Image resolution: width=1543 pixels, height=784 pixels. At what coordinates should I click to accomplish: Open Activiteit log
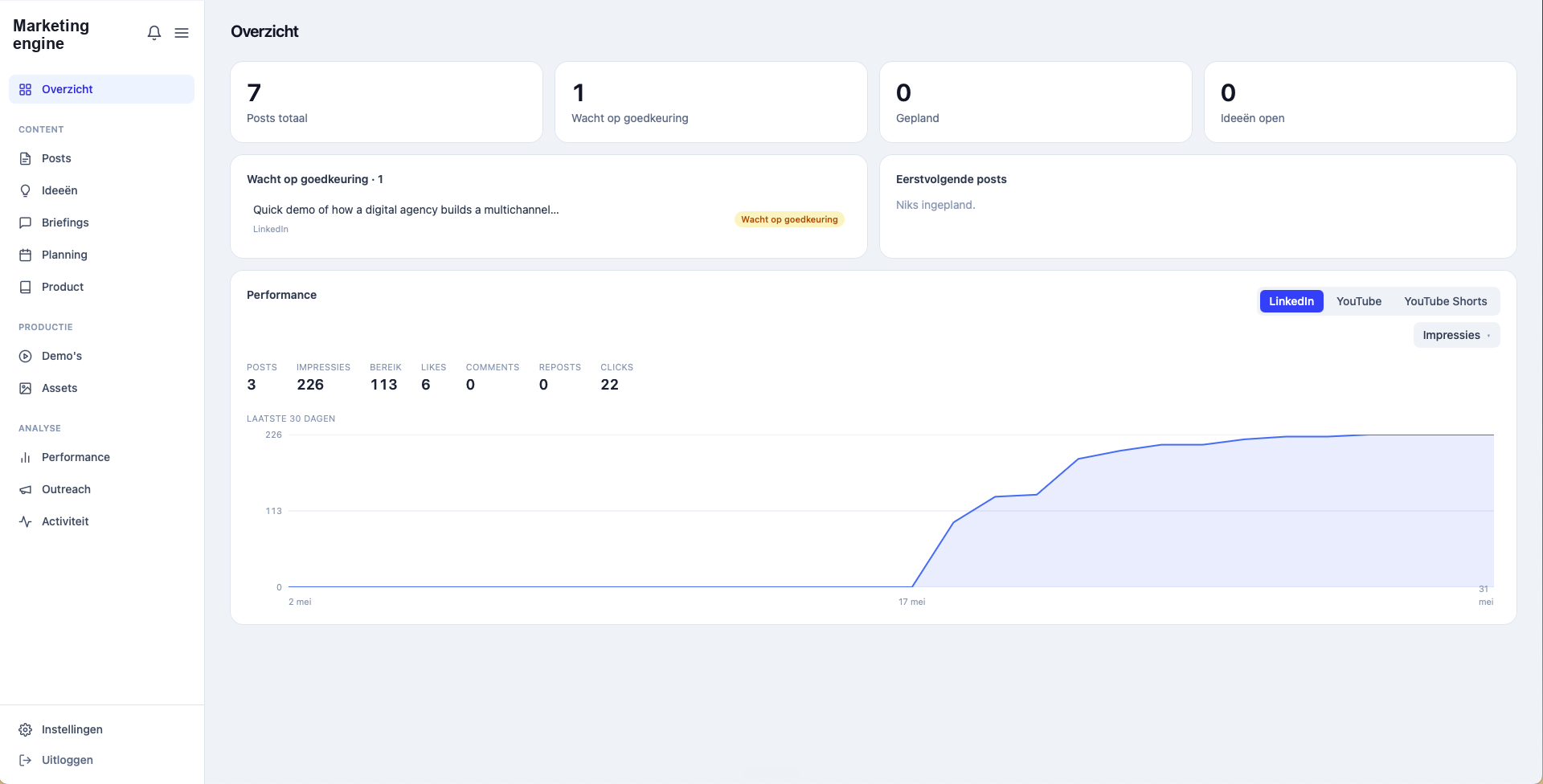coord(101,521)
